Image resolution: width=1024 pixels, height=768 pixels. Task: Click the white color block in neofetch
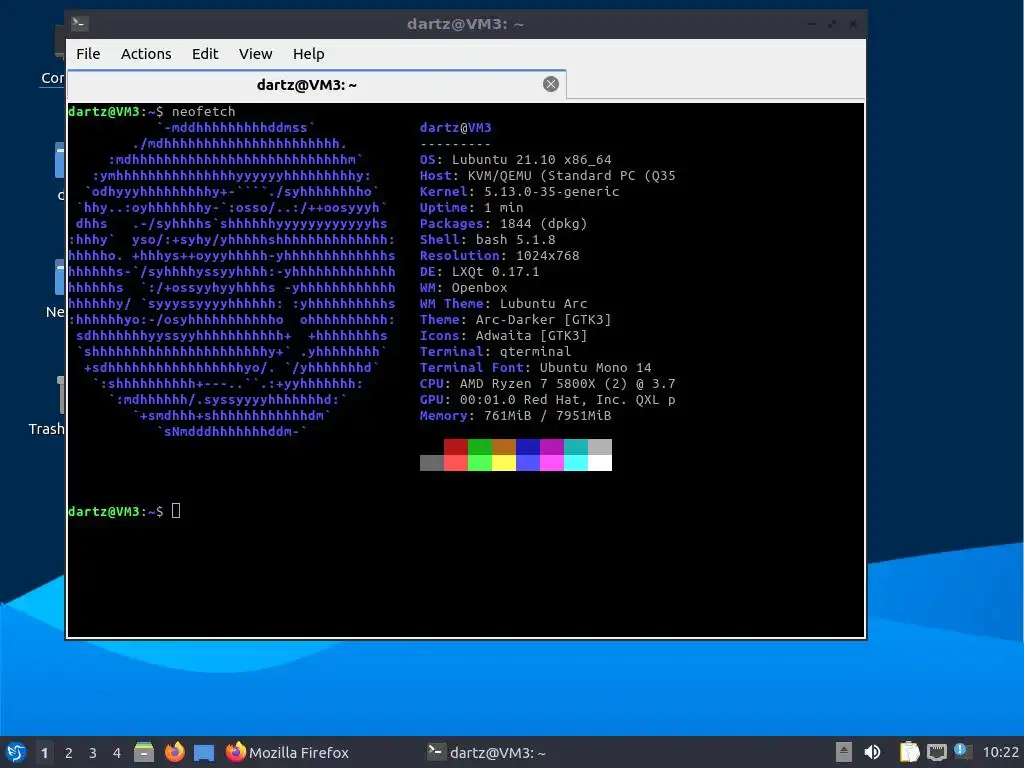tap(600, 462)
